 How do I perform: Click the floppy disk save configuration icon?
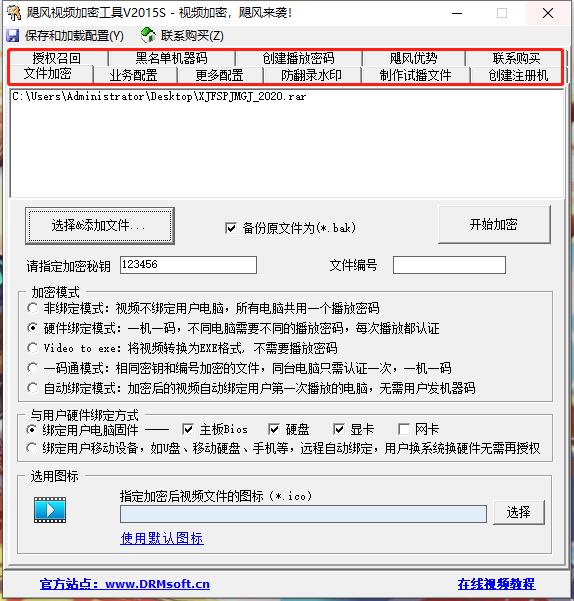click(13, 36)
